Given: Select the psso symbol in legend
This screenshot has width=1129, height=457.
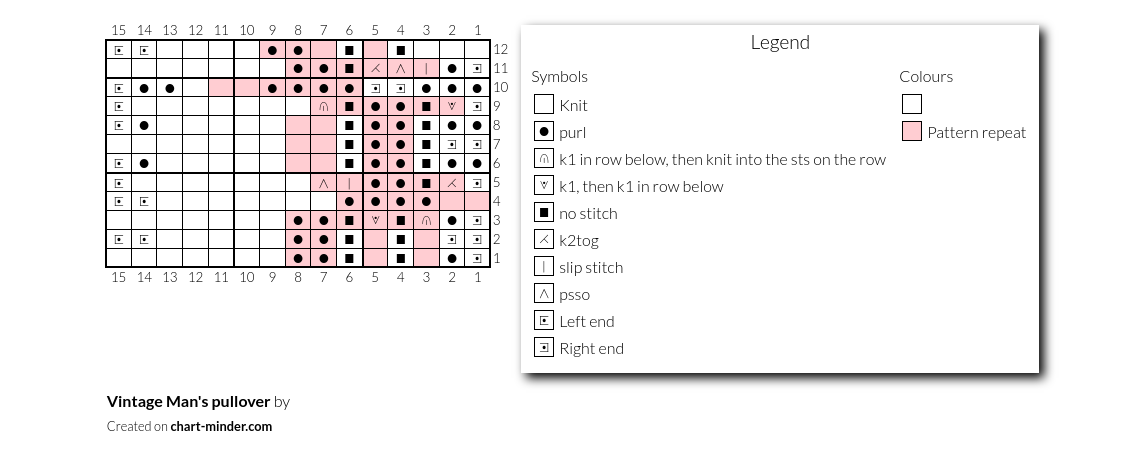Looking at the screenshot, I should tap(544, 294).
